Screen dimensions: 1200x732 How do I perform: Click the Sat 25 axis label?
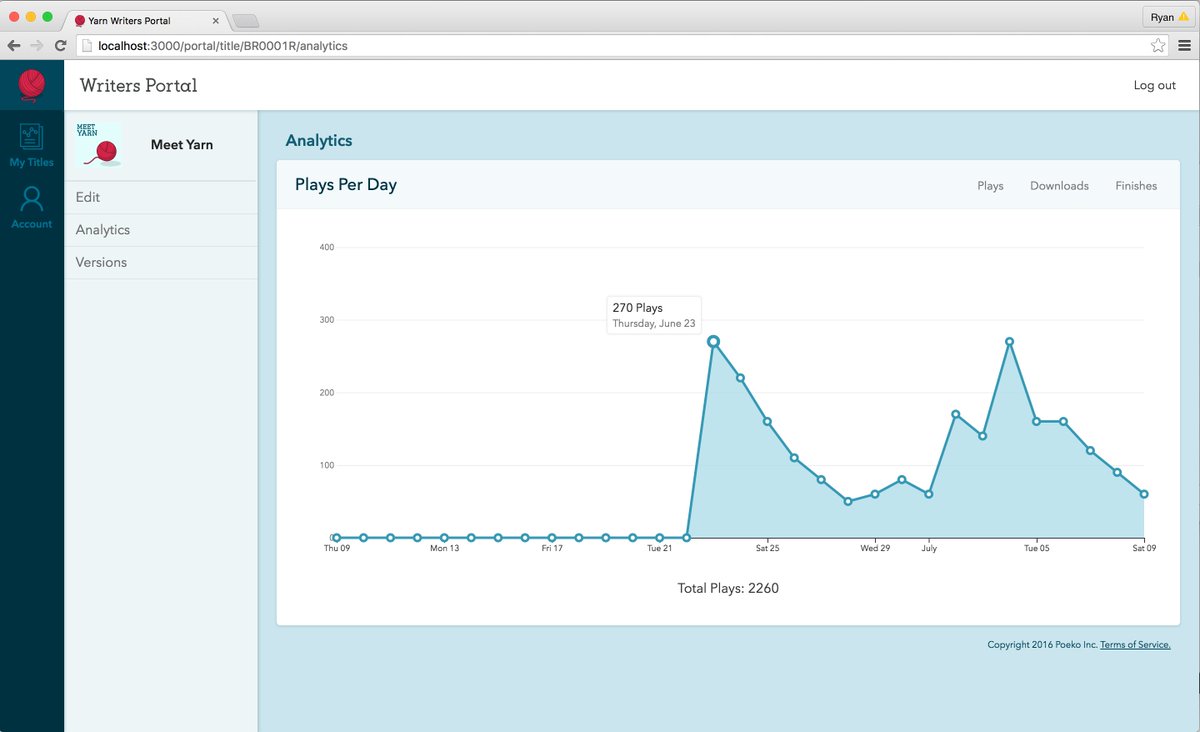click(767, 548)
